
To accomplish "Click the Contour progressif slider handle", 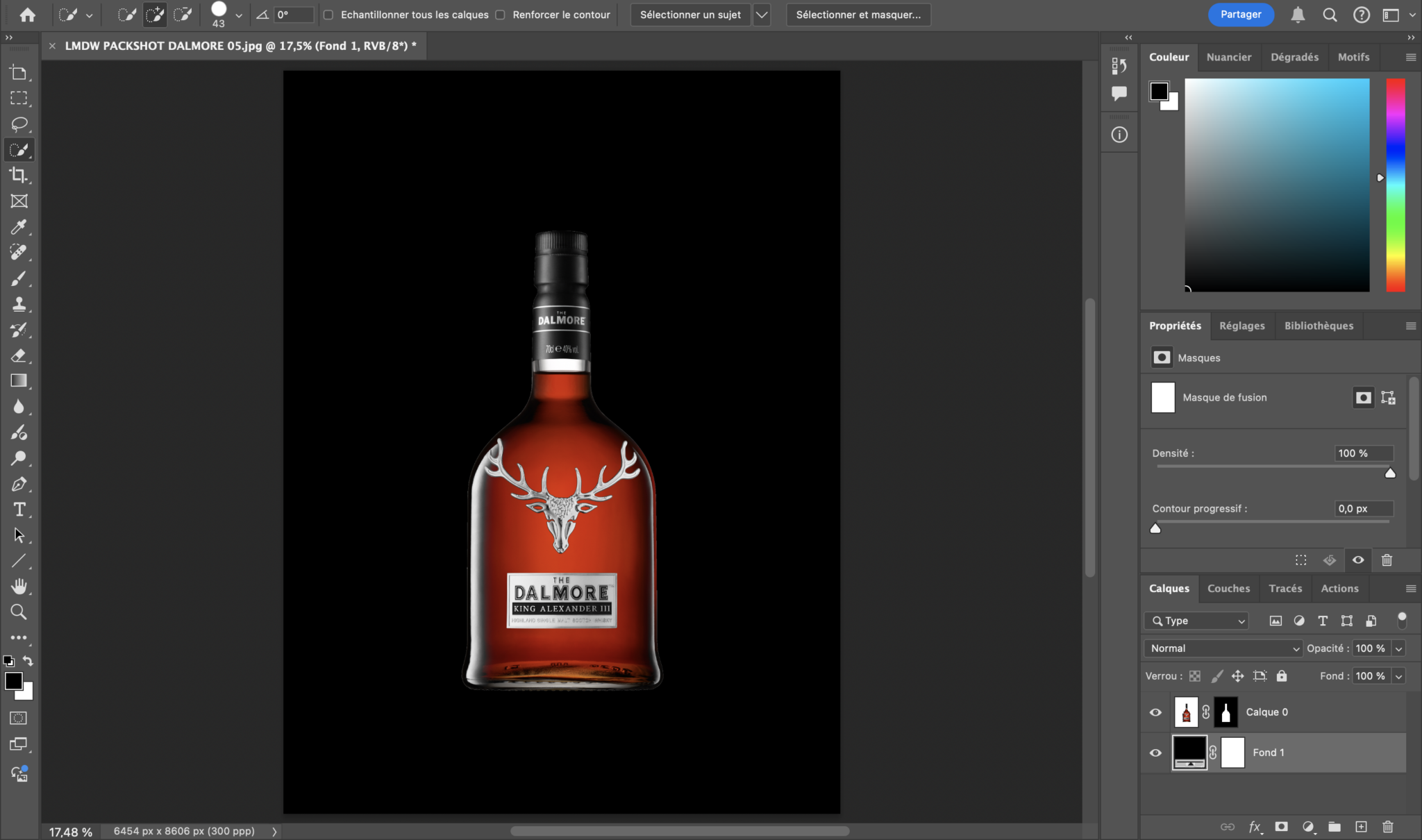I will point(1155,528).
